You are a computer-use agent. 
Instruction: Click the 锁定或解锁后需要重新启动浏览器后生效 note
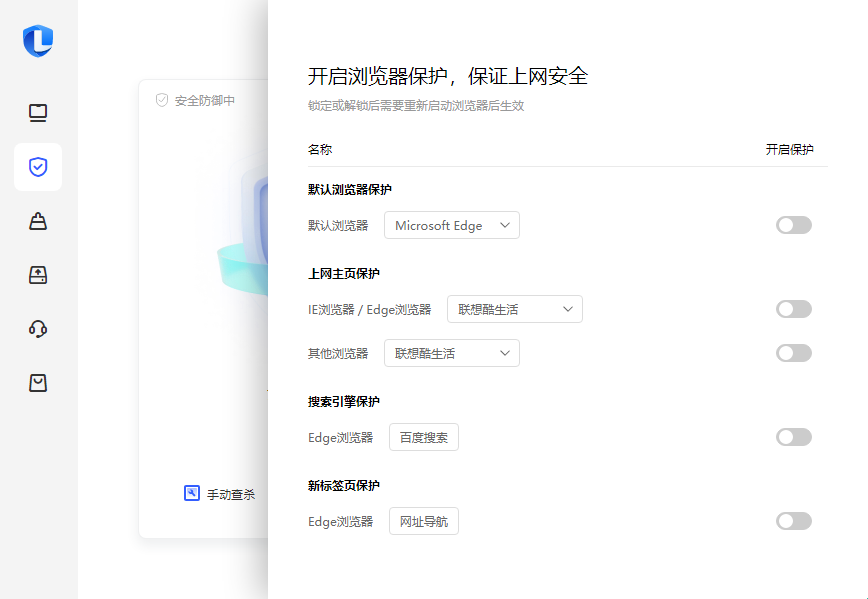click(416, 106)
